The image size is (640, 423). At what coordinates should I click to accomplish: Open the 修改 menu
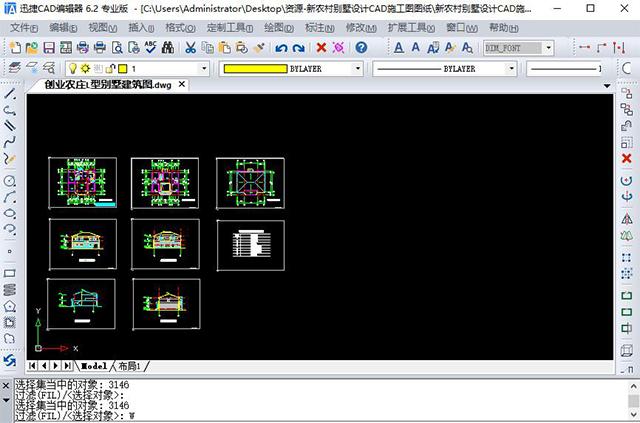[361, 28]
